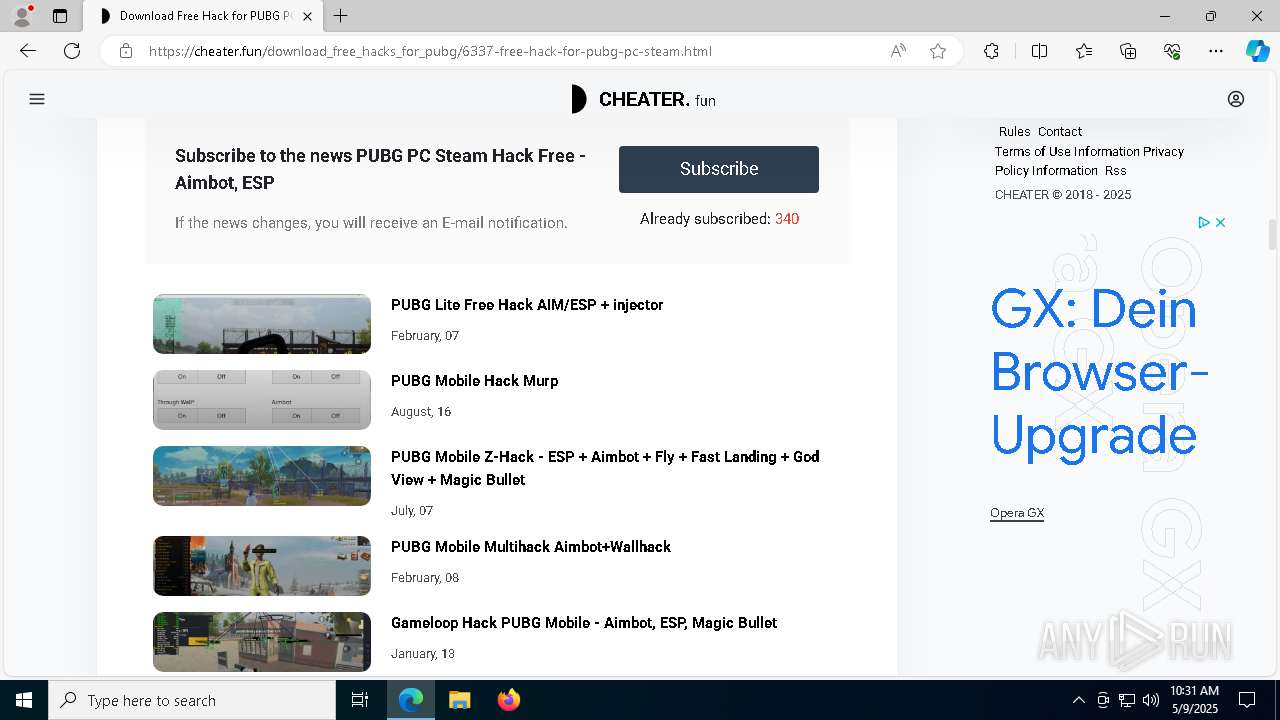Click the Subscribe button
The image size is (1280, 720).
tap(719, 169)
